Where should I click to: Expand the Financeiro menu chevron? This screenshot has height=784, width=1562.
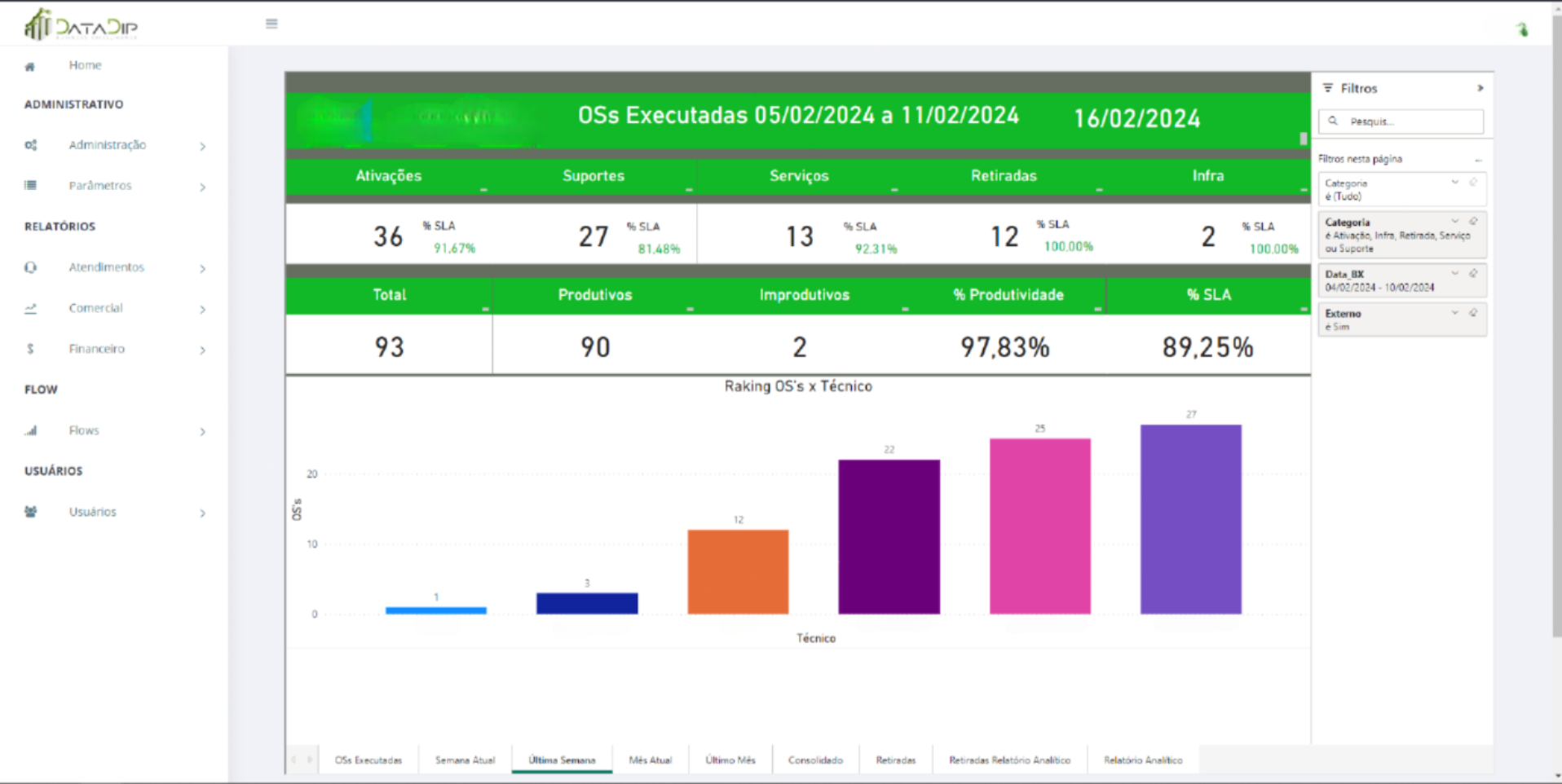point(202,350)
